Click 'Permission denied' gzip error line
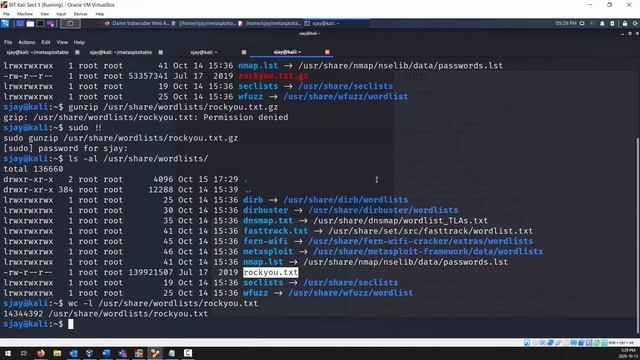Viewport: 640px width, 360px height. pos(146,118)
